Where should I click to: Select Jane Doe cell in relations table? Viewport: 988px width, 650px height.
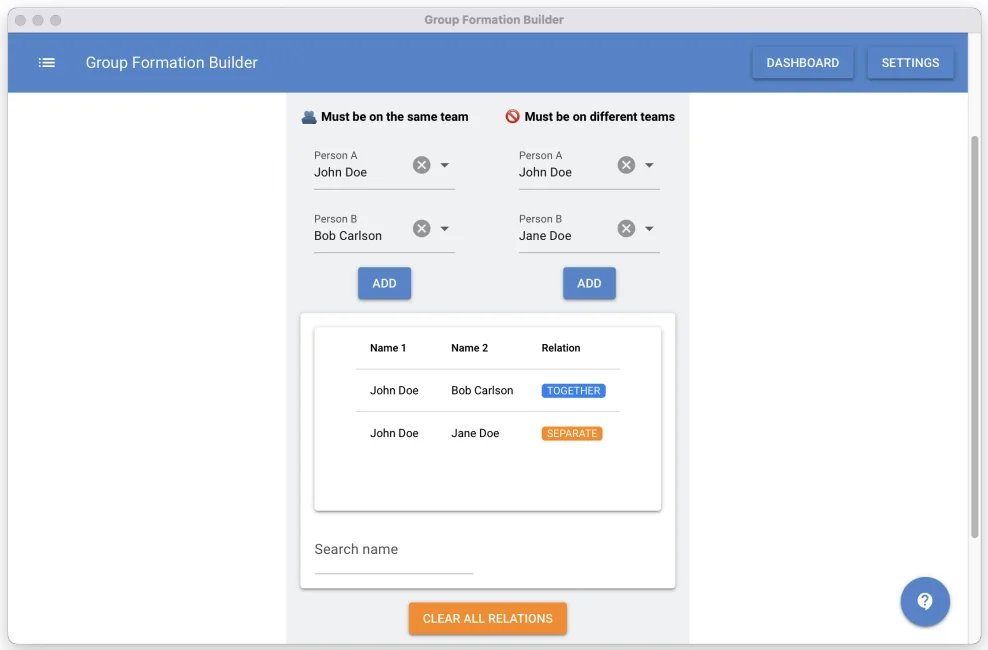click(475, 433)
